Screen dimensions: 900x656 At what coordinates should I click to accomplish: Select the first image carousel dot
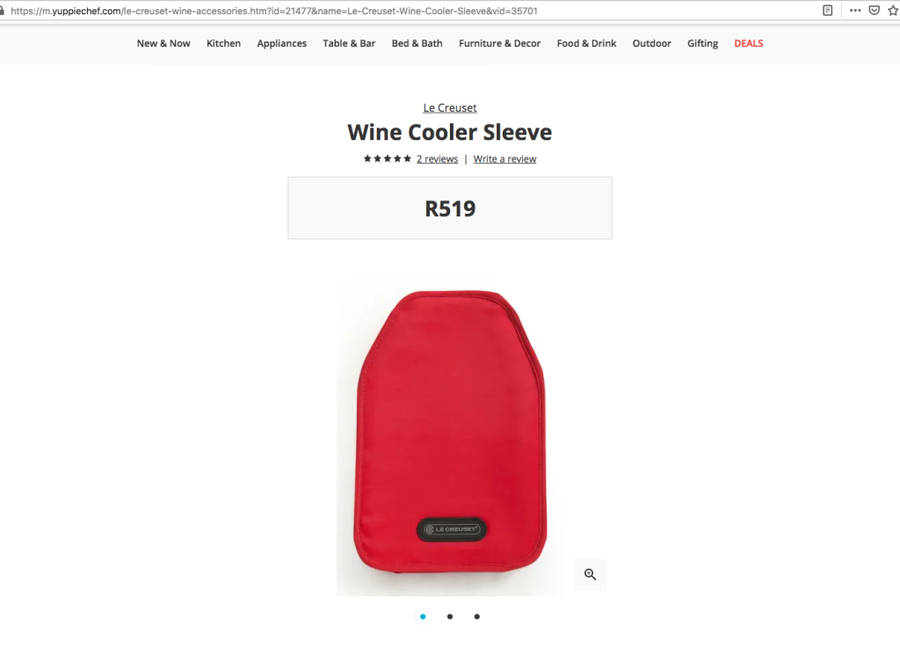tap(423, 616)
